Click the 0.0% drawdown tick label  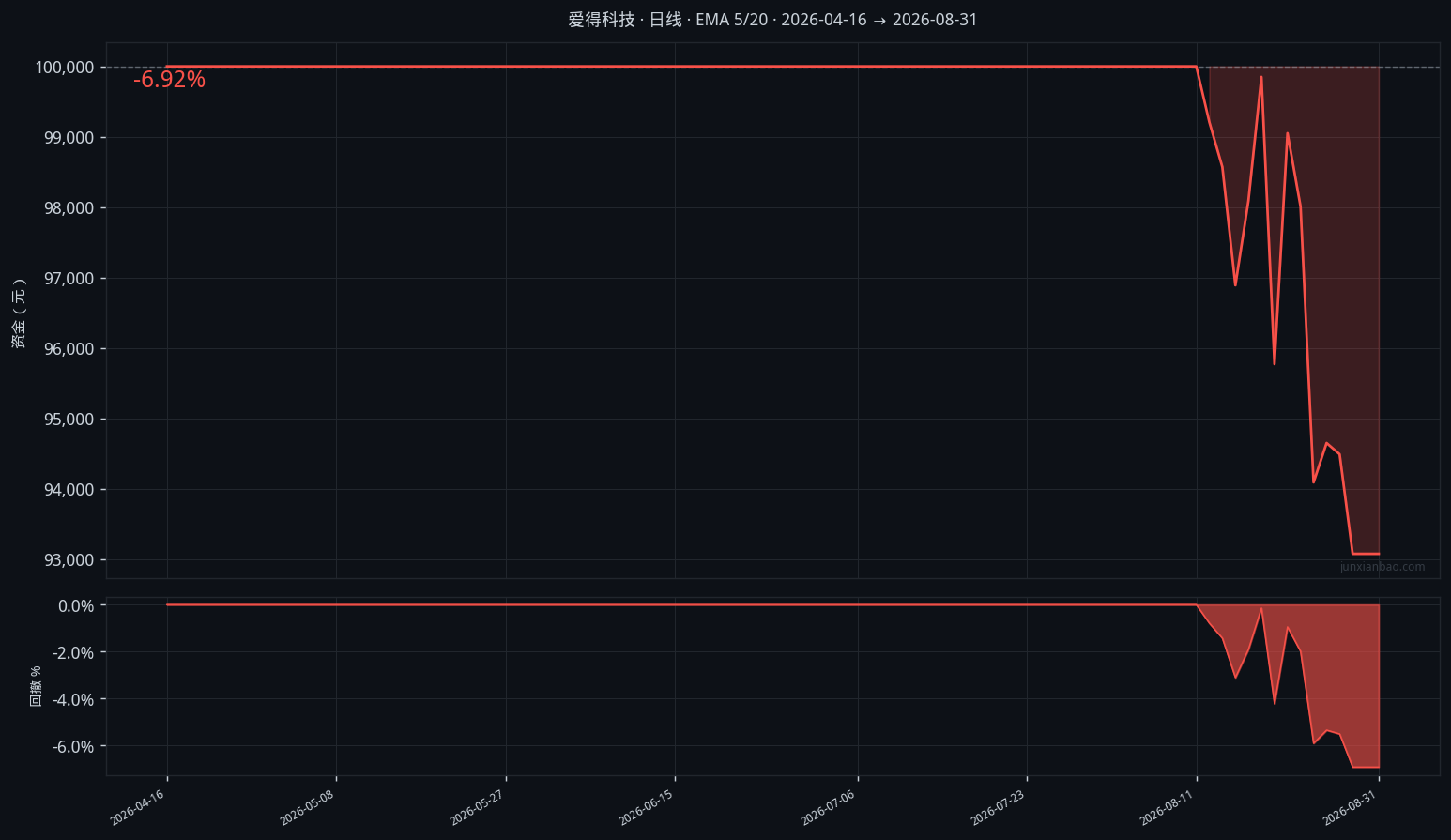(76, 606)
